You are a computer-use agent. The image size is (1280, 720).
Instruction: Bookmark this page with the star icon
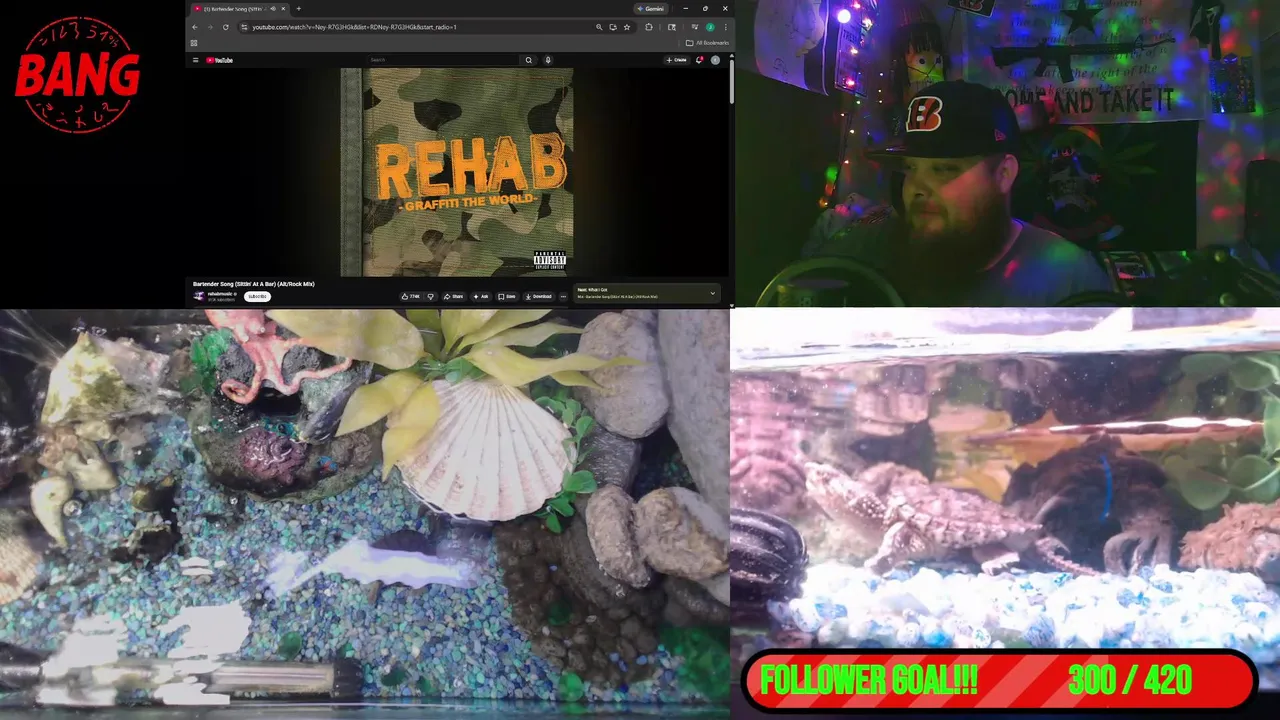point(627,27)
